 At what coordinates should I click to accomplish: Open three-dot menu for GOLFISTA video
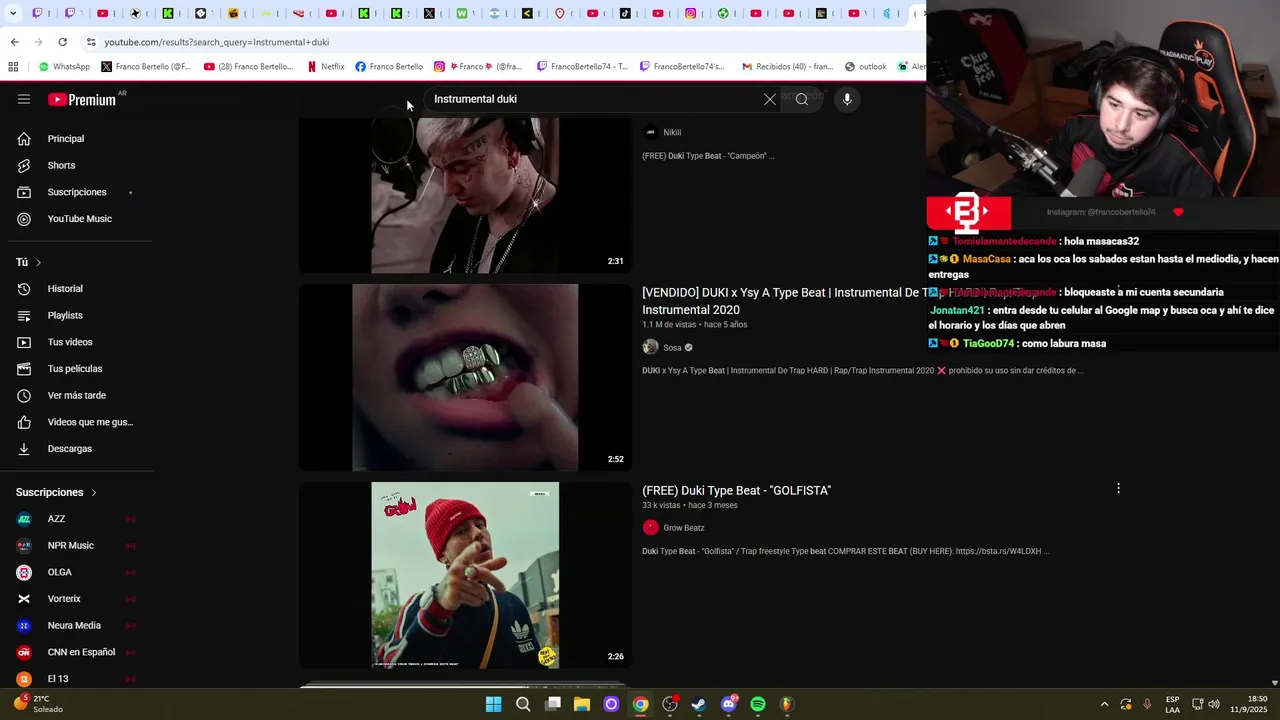1118,488
